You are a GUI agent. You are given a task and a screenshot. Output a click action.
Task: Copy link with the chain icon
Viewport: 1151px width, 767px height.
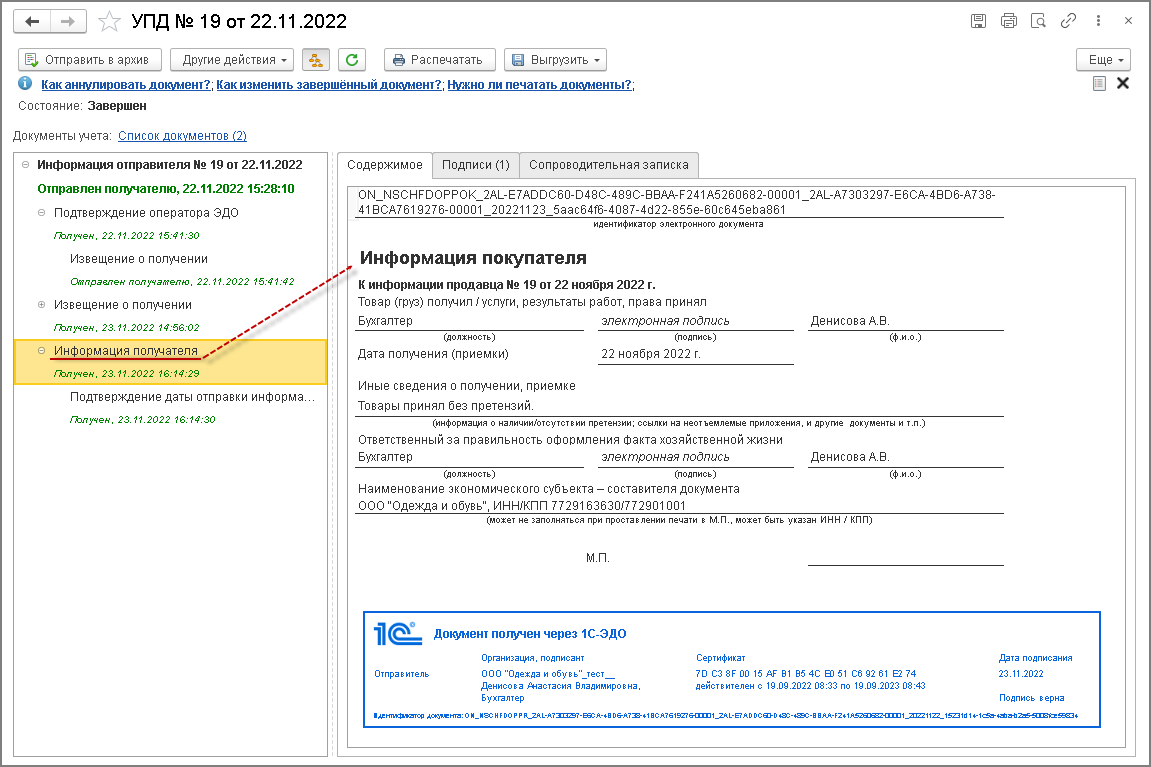[1068, 21]
